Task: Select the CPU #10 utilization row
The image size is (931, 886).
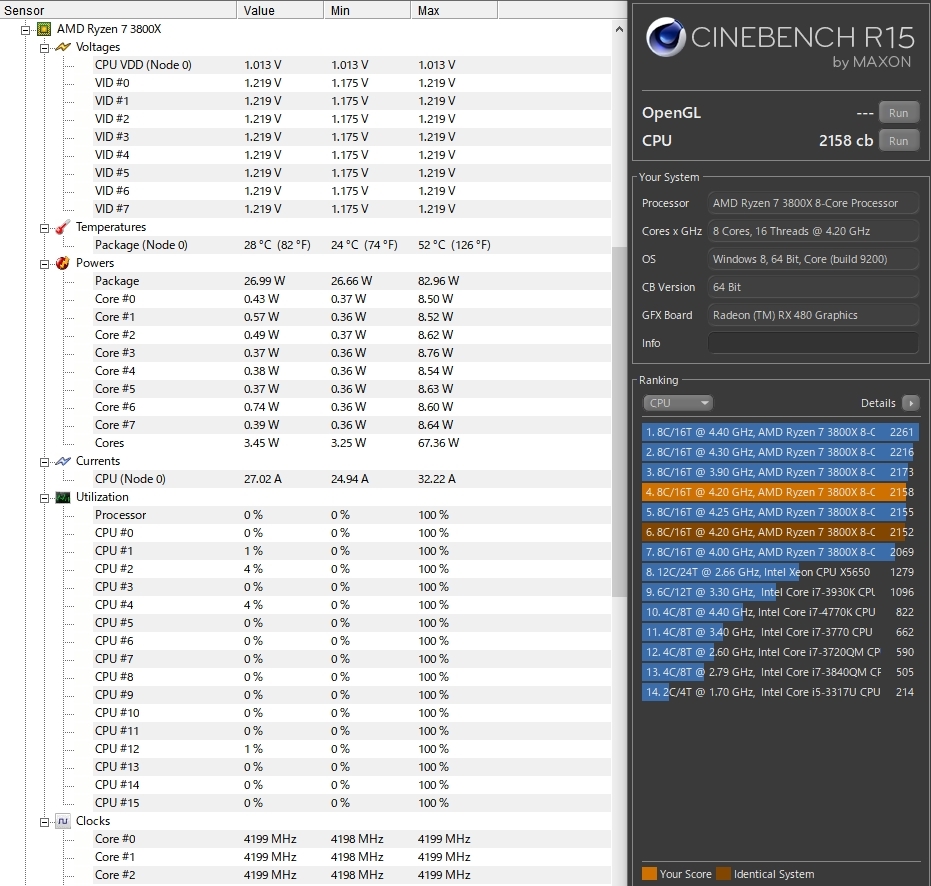Action: coord(352,713)
